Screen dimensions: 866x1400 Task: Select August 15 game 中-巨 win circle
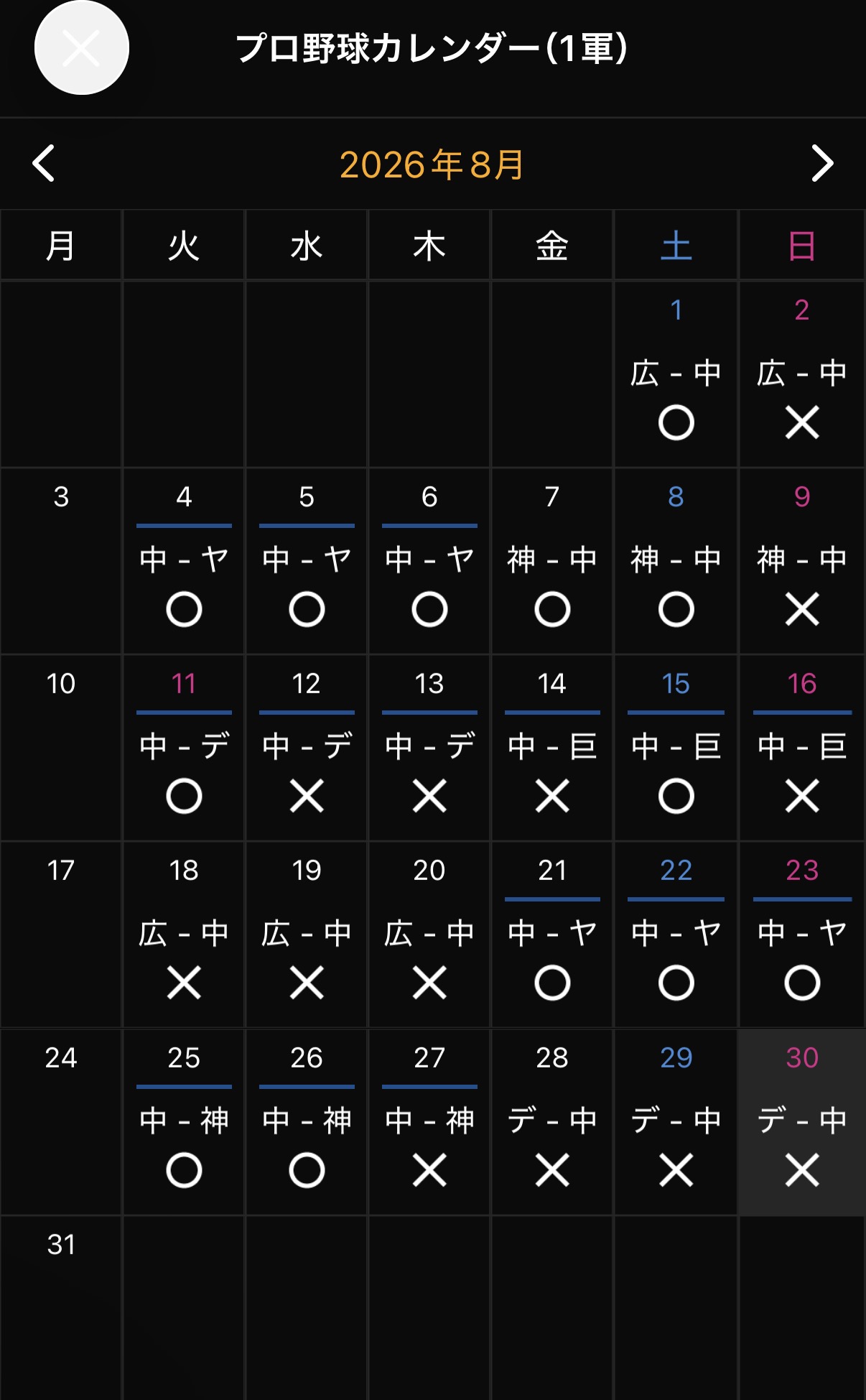click(676, 796)
